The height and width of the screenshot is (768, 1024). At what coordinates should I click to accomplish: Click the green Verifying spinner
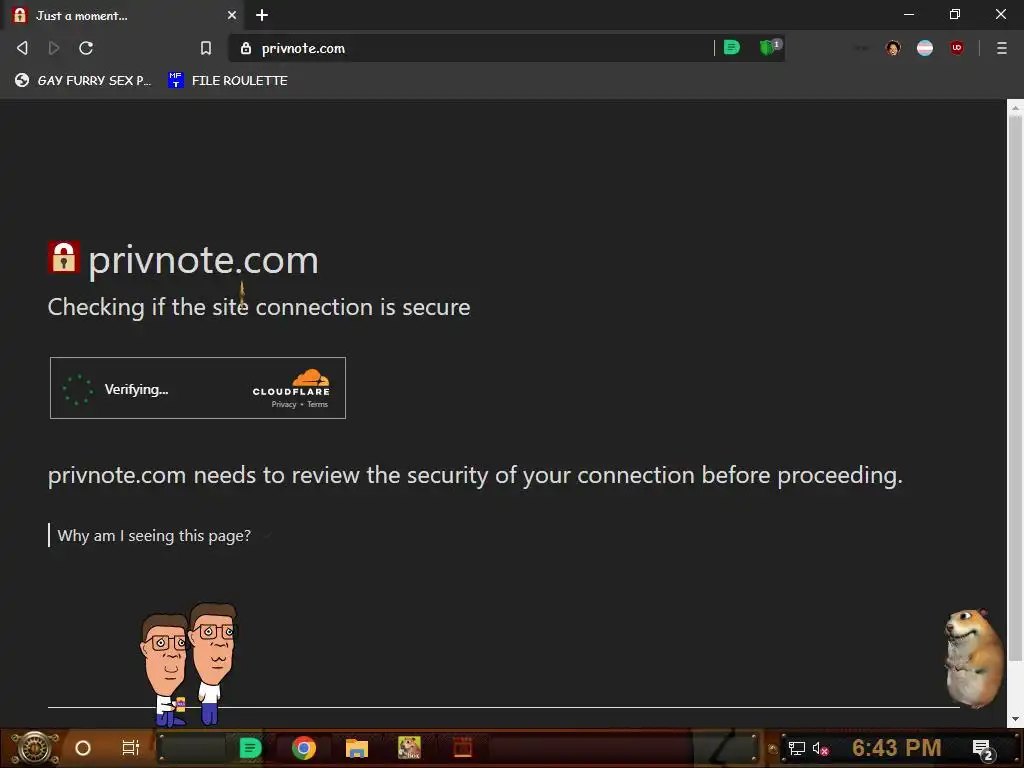tap(77, 389)
